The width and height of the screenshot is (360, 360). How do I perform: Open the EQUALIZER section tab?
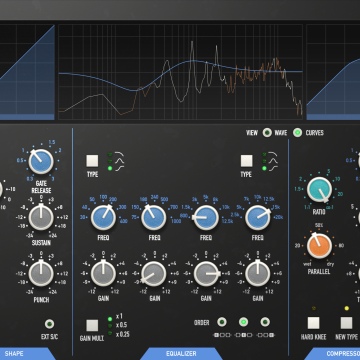point(181,353)
